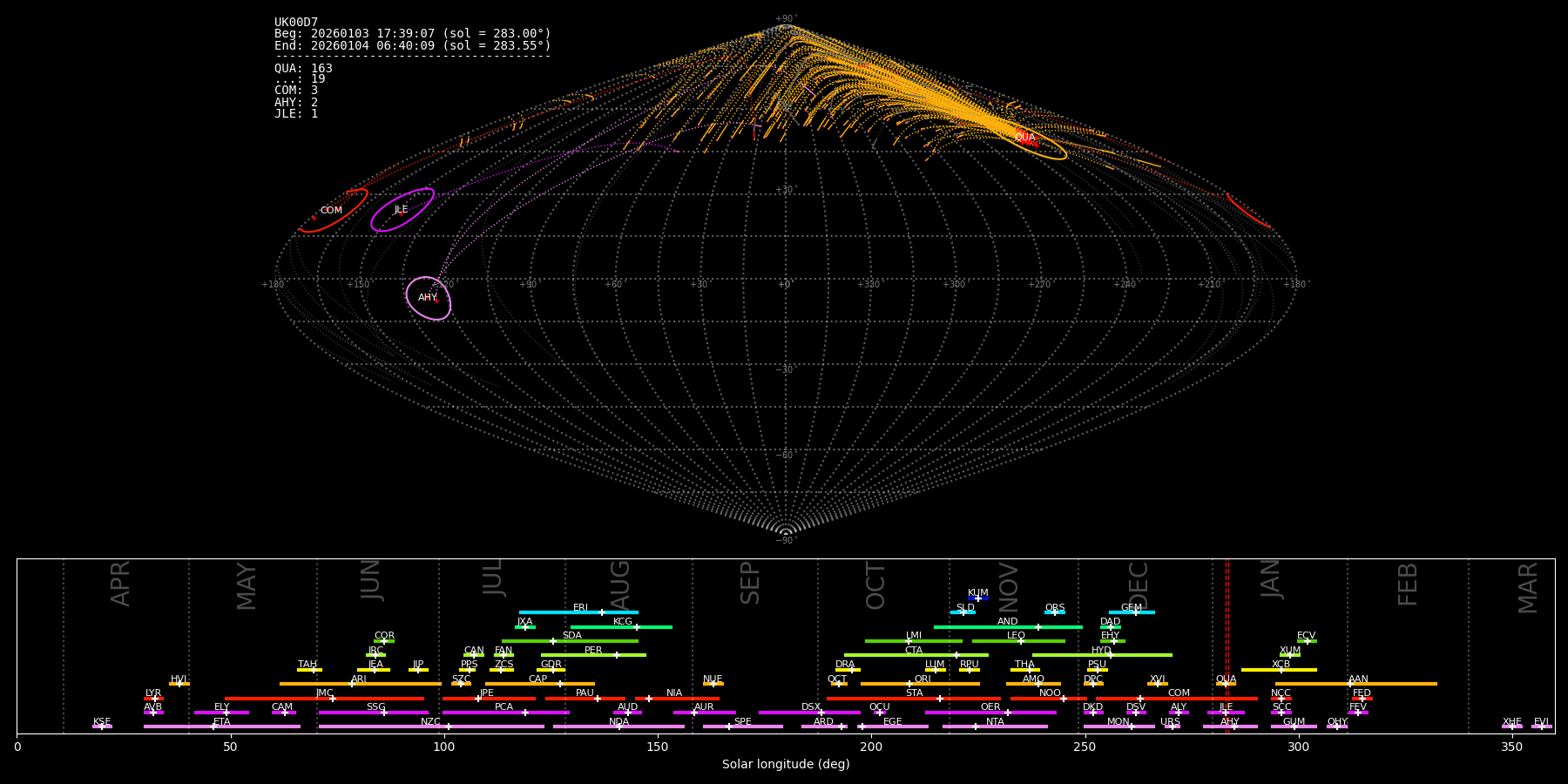Click the QUA radiant label on sky map
1568x784 pixels.
point(1024,138)
